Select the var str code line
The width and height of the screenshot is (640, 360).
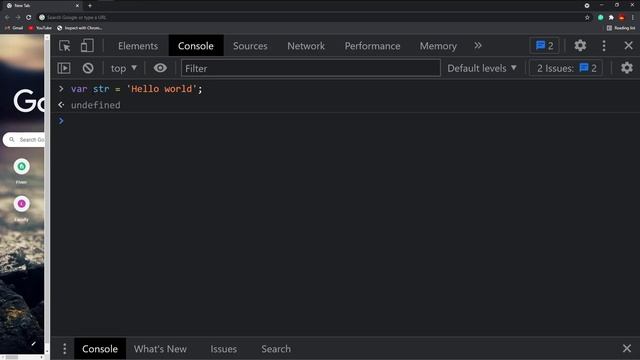pos(136,89)
